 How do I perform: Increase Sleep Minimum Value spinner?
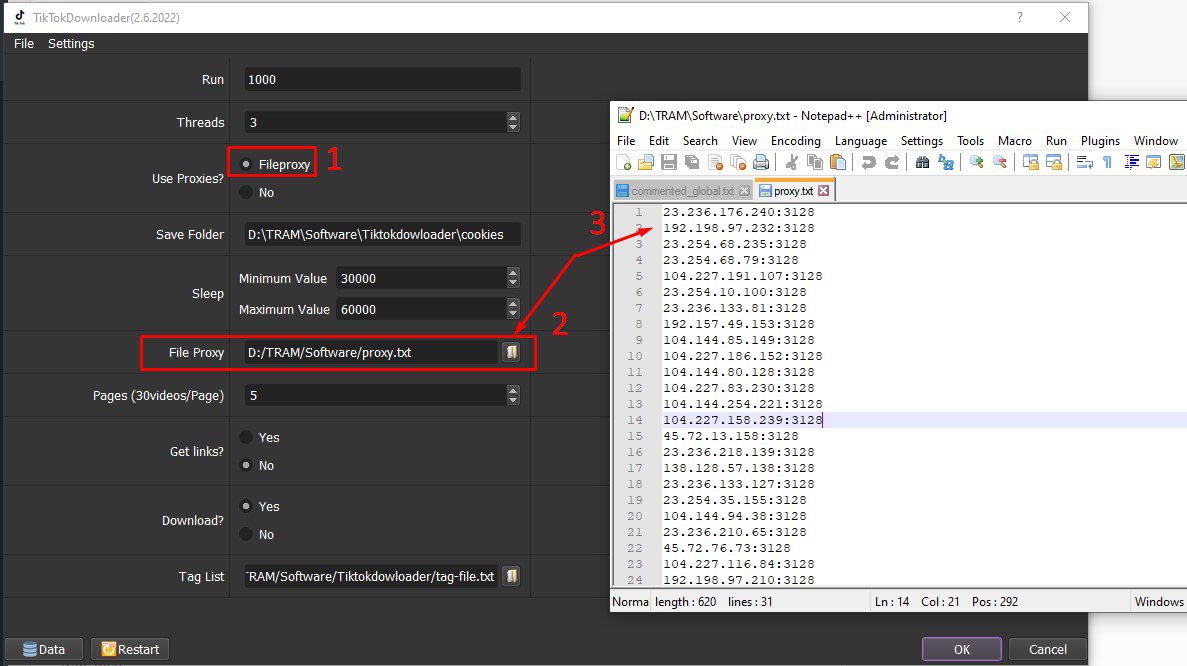coord(513,273)
